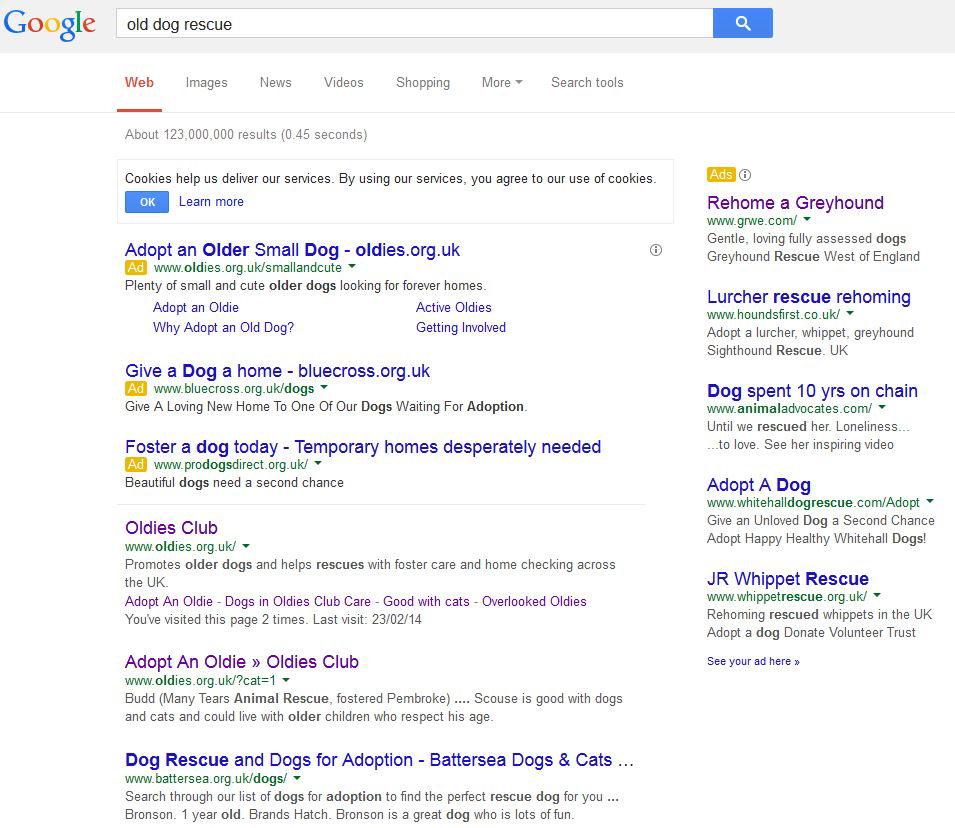Open Dogs in Oldies Club Care sublink

[x=298, y=601]
